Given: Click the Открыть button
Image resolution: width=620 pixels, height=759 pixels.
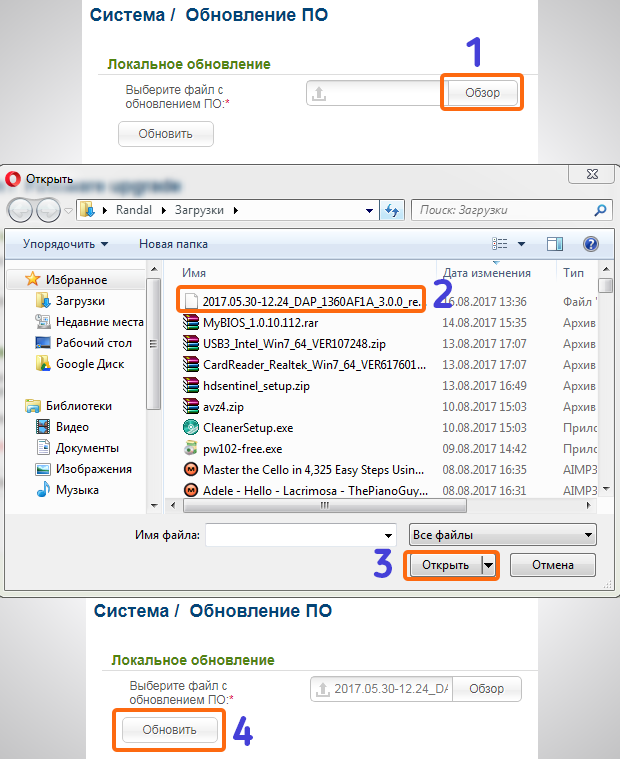Looking at the screenshot, I should (445, 565).
